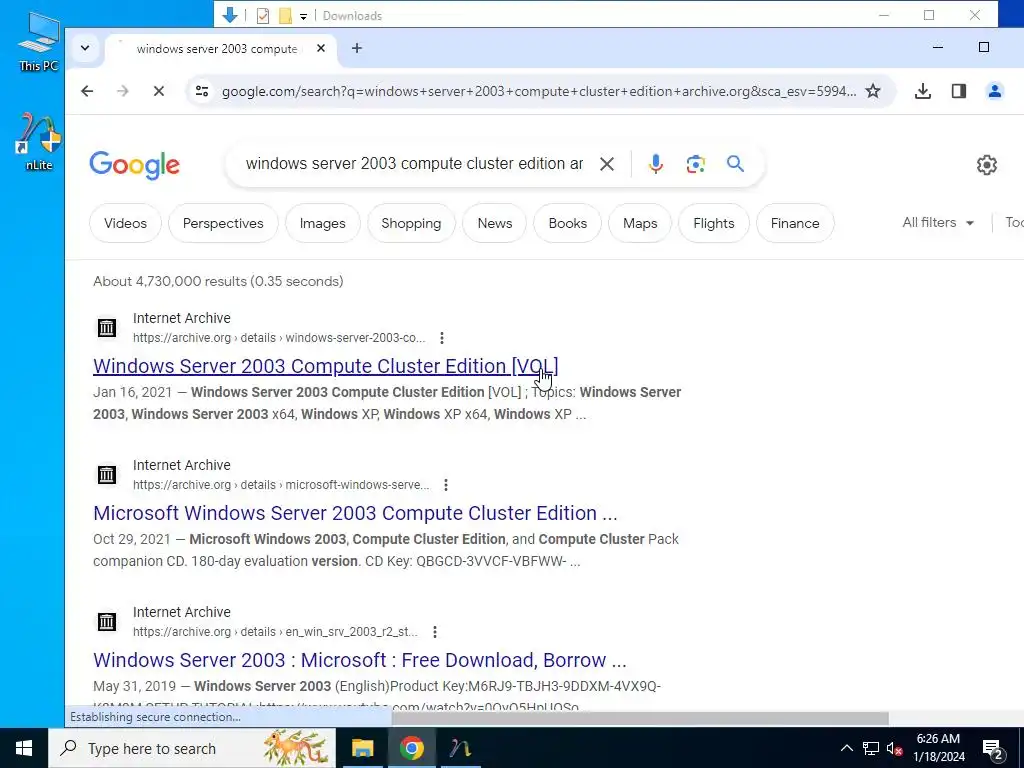Open the tab search dropdown

85,48
